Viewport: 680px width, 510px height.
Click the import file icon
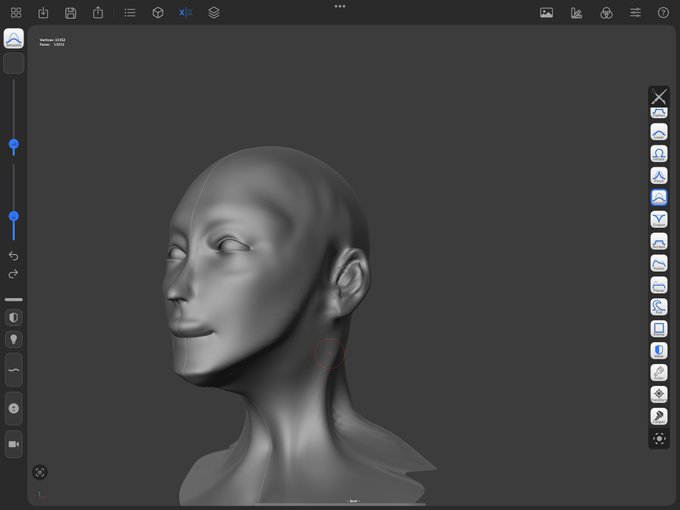pyautogui.click(x=43, y=13)
